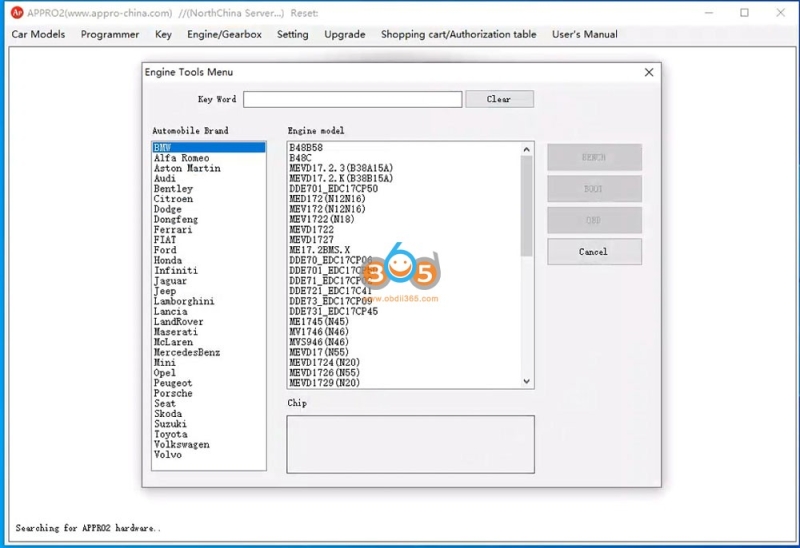Click the Cancel button
This screenshot has width=800, height=548.
594,252
